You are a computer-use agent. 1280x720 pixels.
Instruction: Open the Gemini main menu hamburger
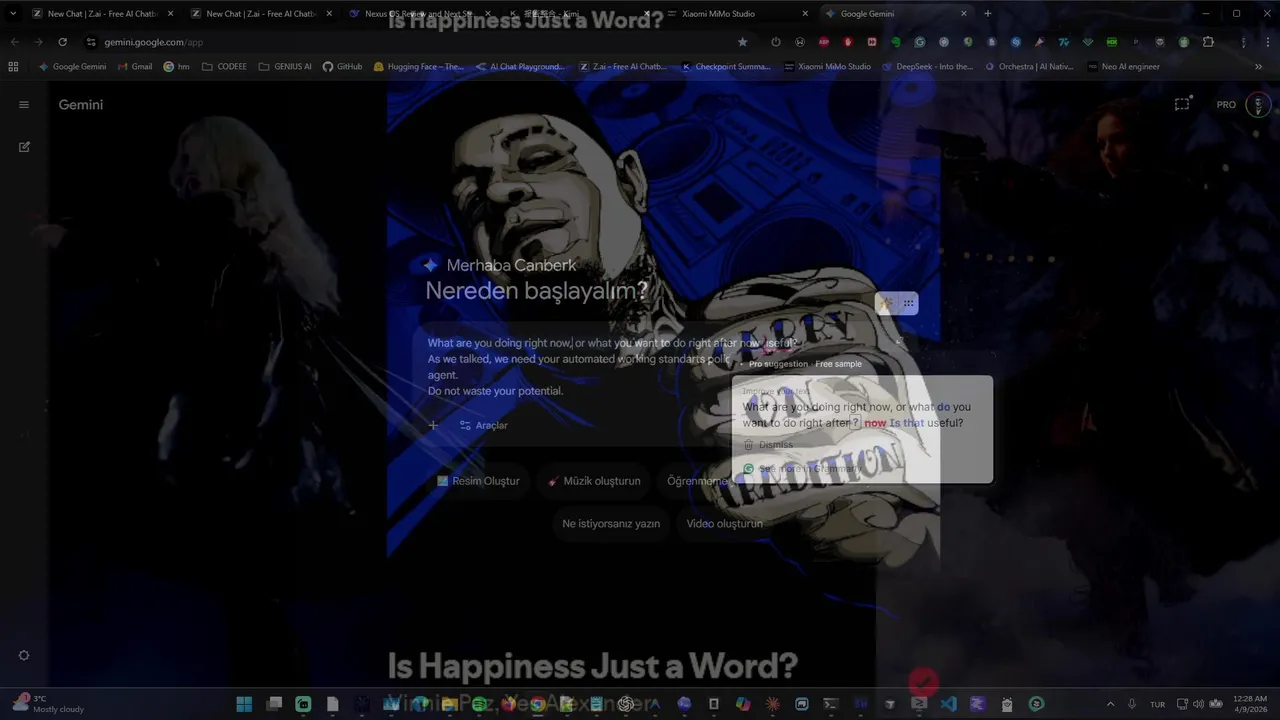(24, 105)
